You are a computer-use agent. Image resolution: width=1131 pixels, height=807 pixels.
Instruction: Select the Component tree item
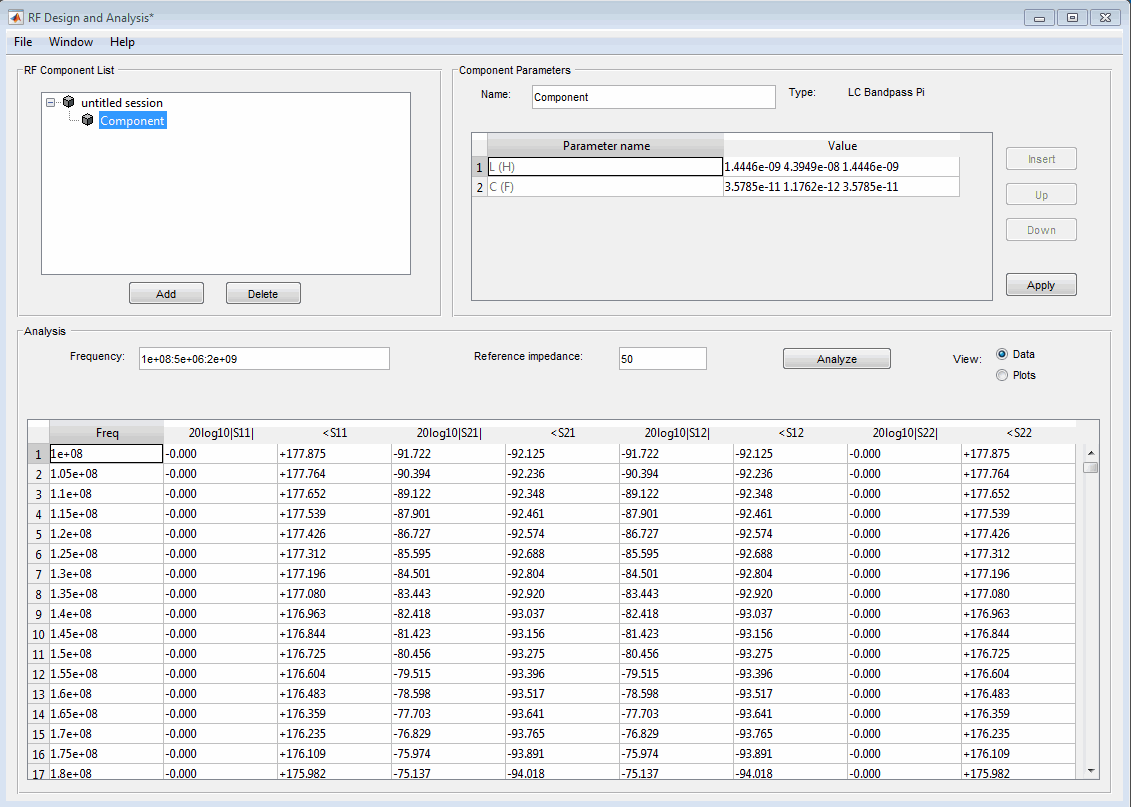pyautogui.click(x=132, y=120)
